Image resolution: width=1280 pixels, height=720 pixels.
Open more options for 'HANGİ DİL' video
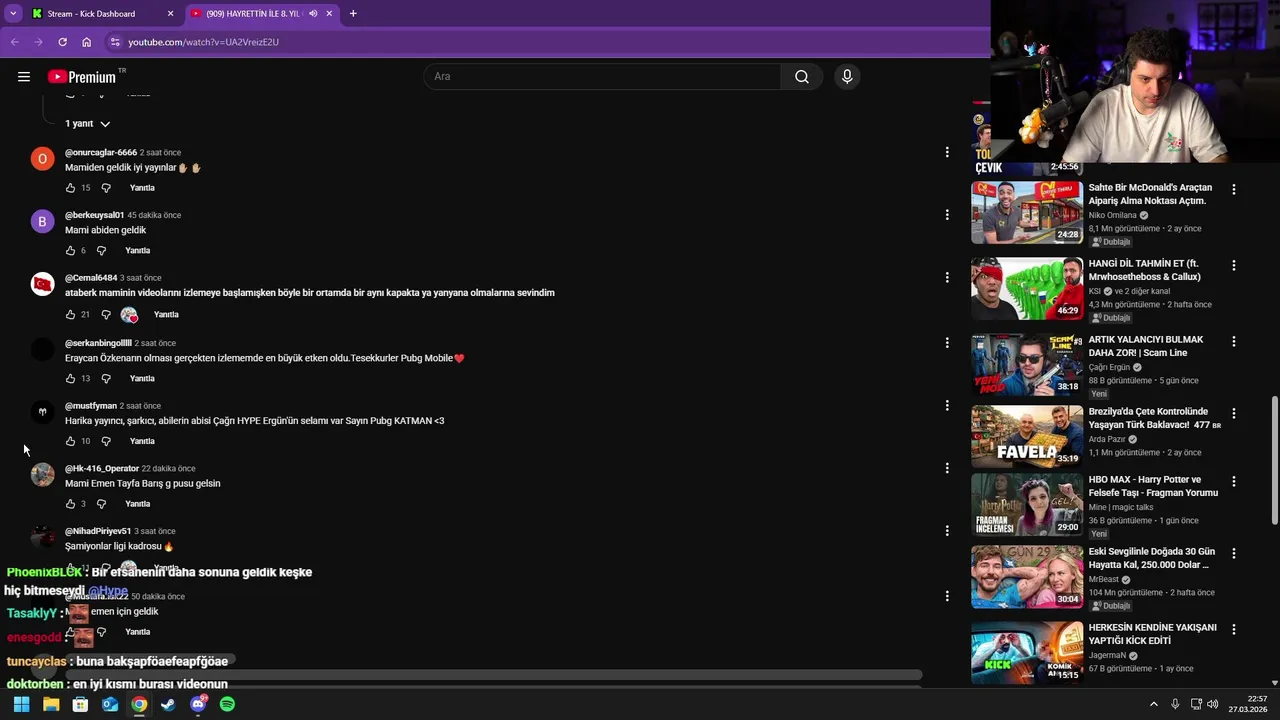click(x=1234, y=265)
